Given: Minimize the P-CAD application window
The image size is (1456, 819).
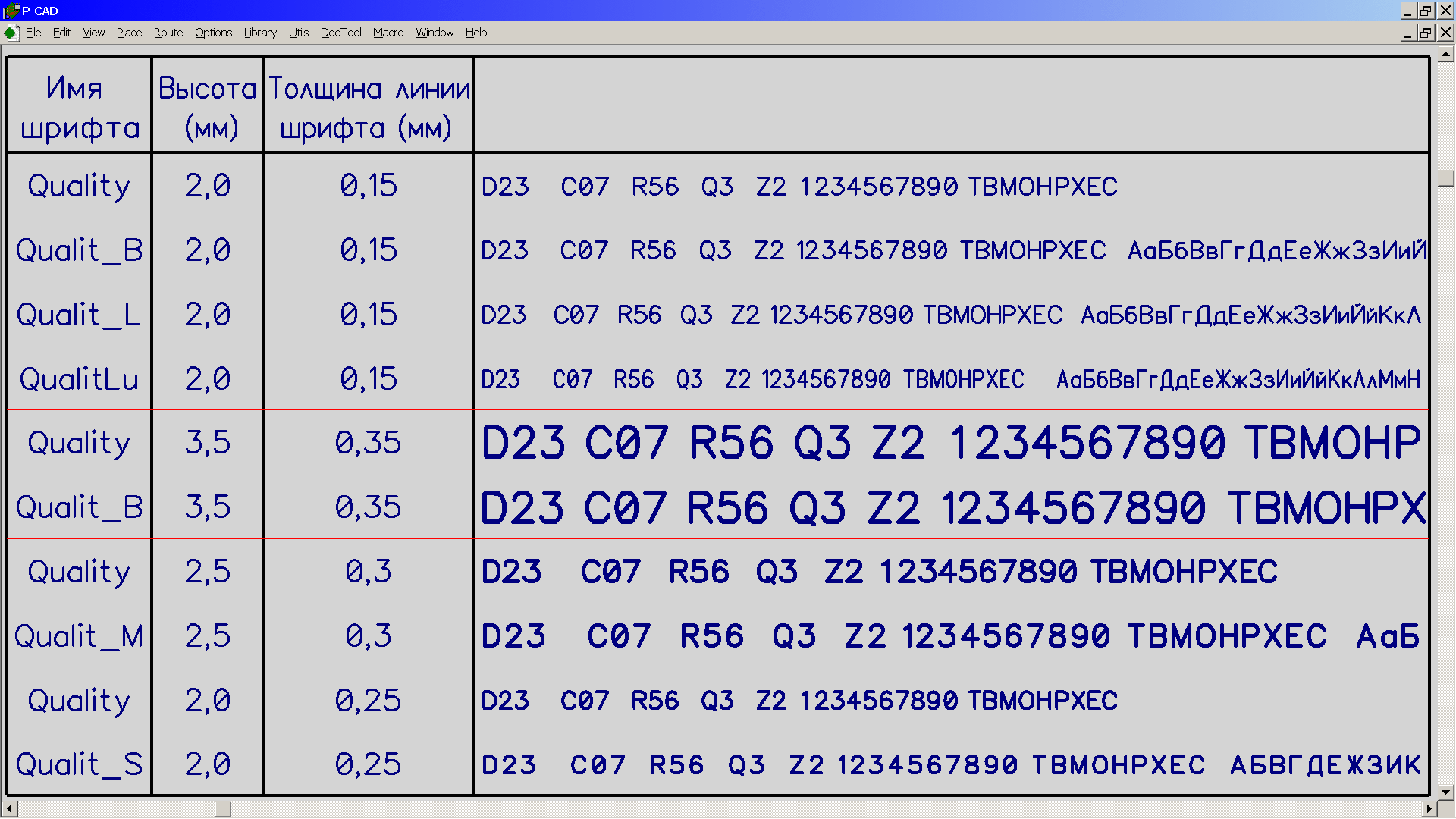Looking at the screenshot, I should pos(1407,11).
